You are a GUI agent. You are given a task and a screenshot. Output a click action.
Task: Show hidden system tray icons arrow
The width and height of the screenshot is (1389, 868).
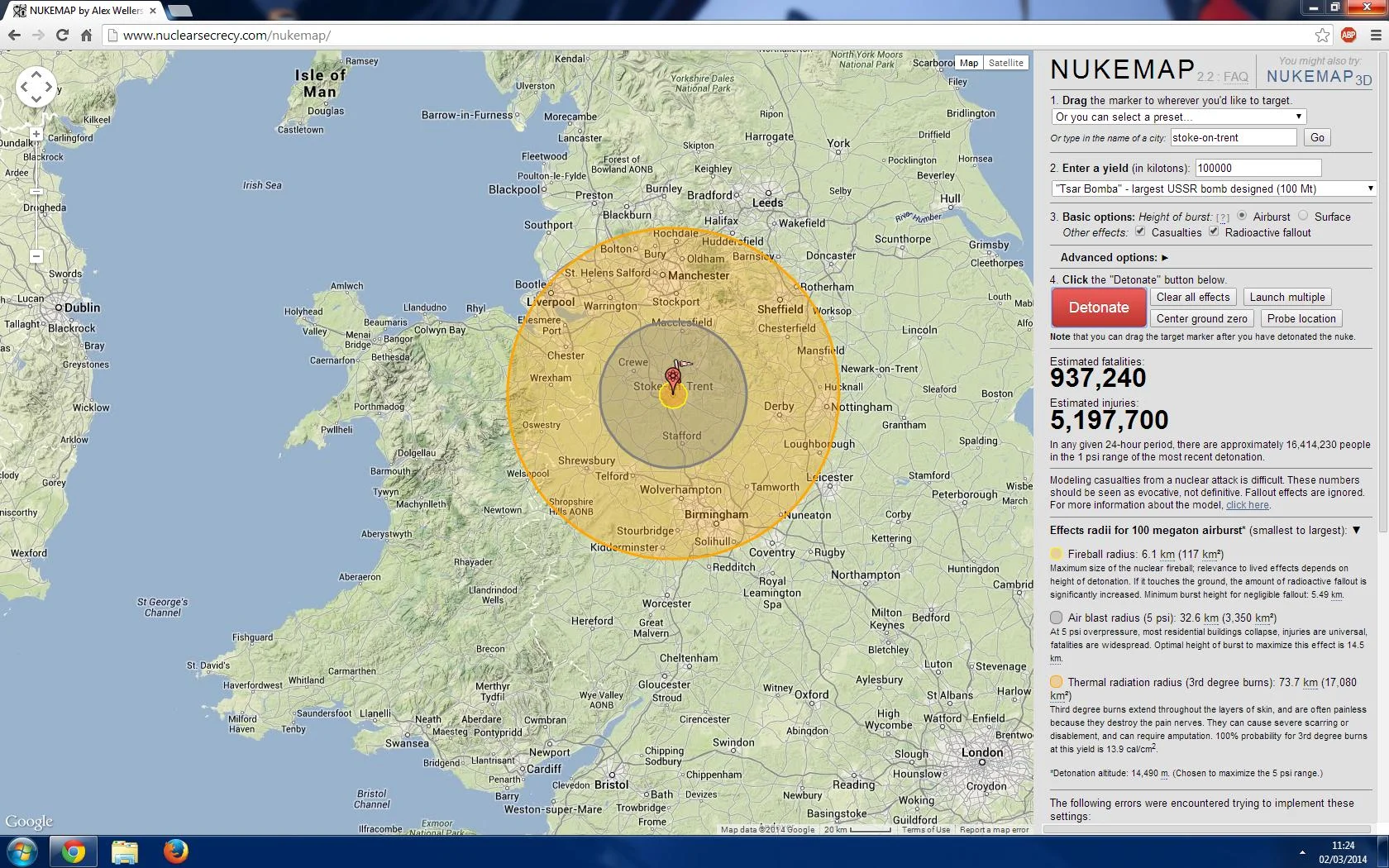[1302, 852]
